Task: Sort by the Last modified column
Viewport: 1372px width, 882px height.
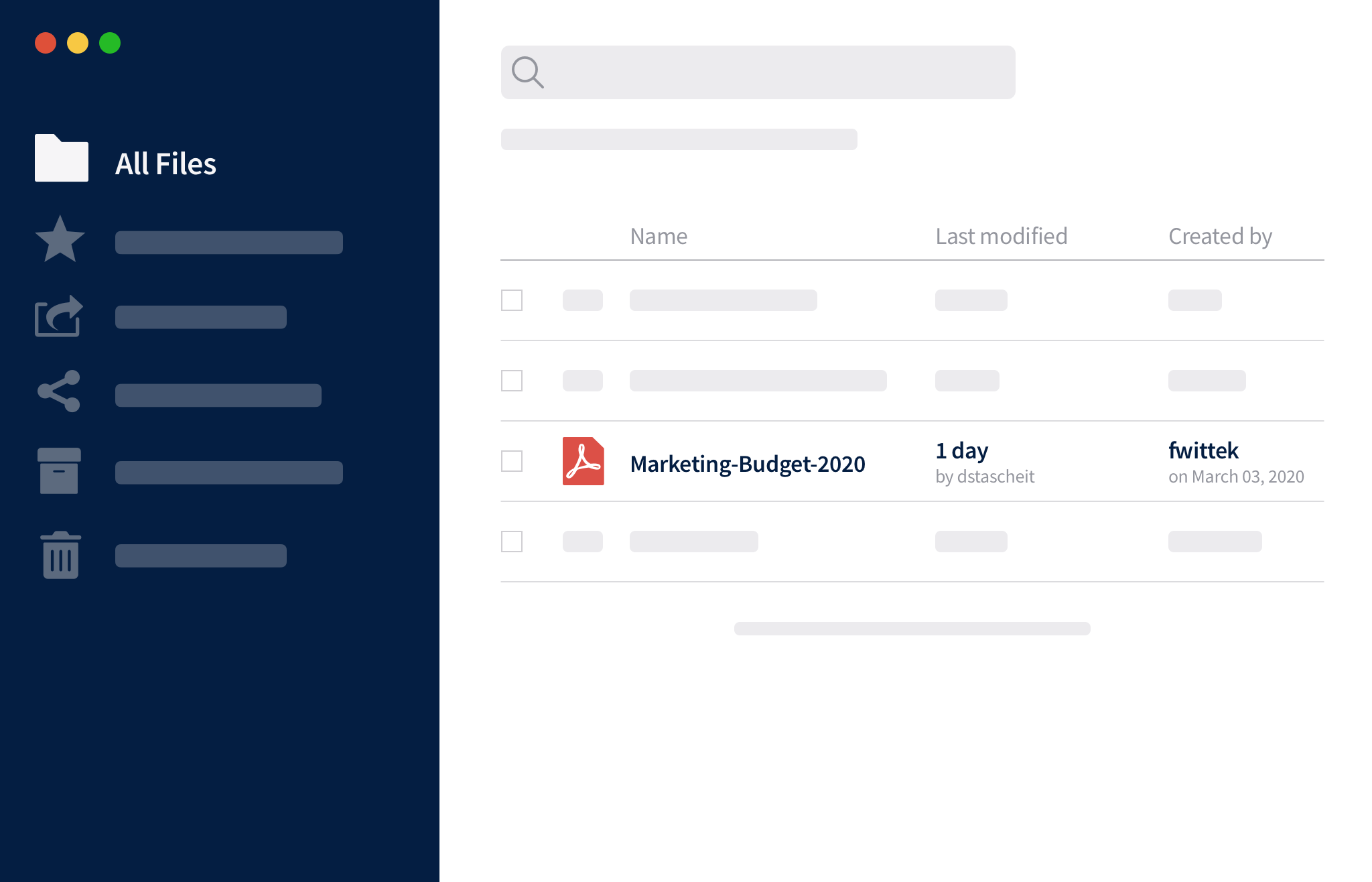Action: (1002, 236)
